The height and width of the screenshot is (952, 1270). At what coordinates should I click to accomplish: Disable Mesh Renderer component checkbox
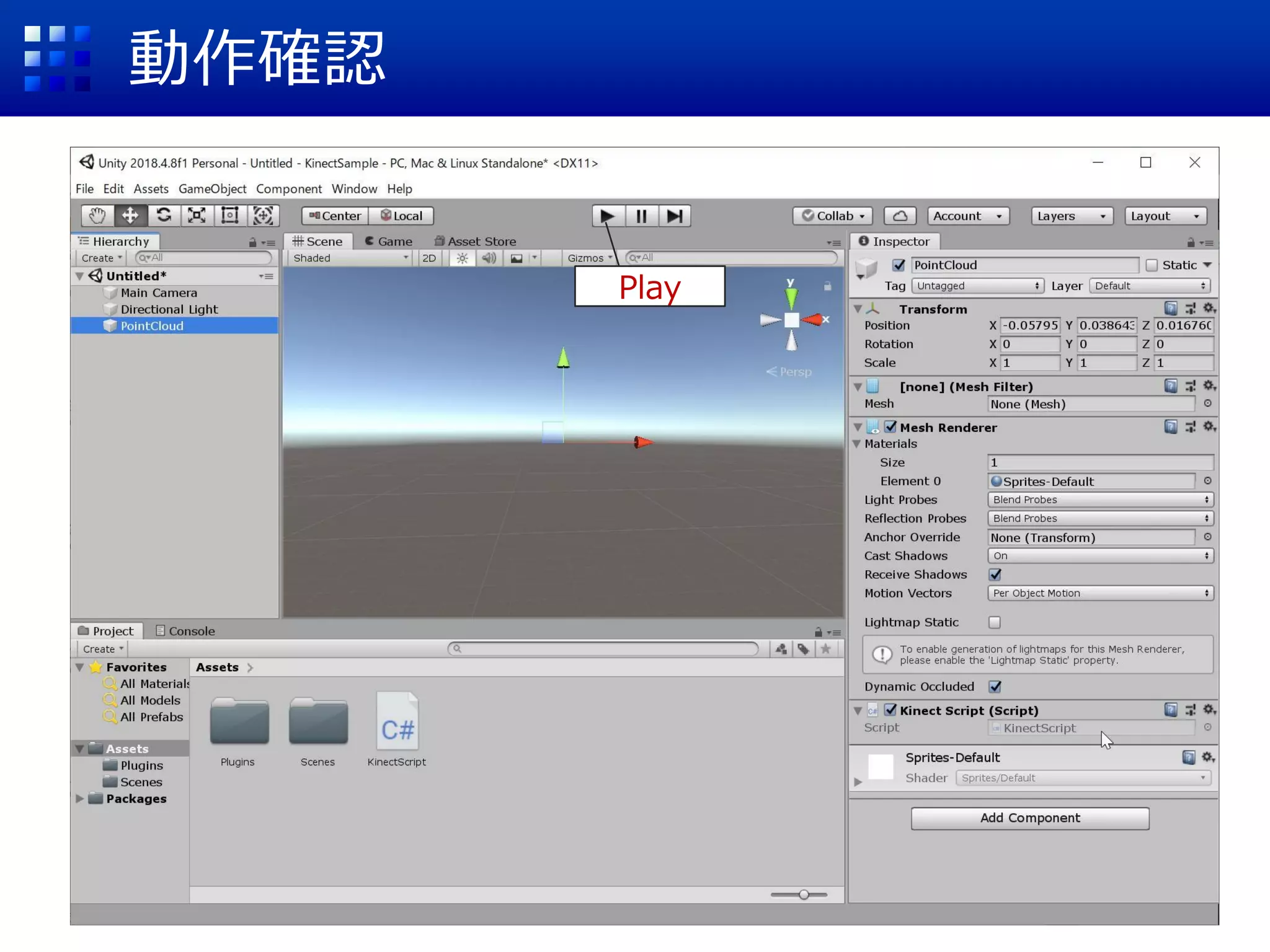pos(890,427)
